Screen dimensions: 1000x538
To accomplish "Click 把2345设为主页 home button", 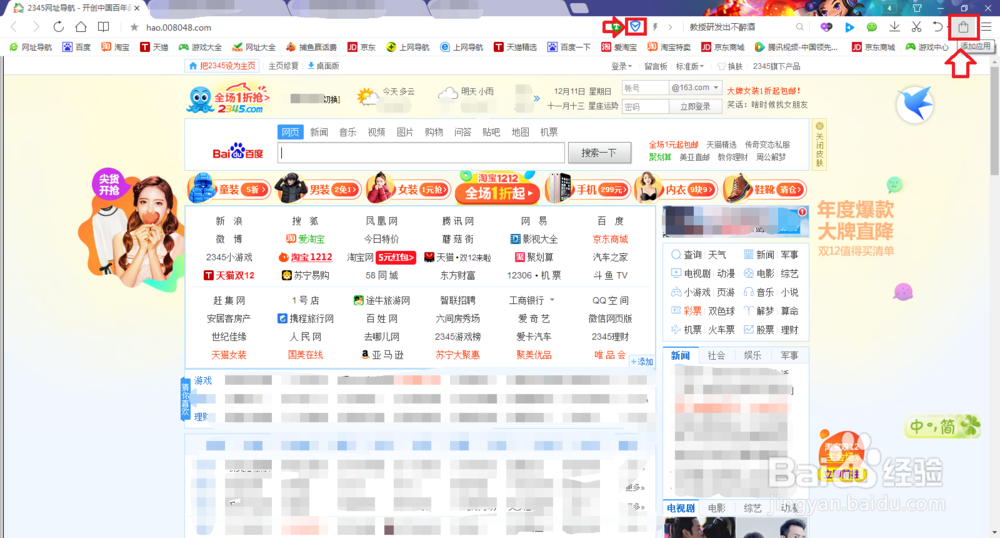I will 223,66.
